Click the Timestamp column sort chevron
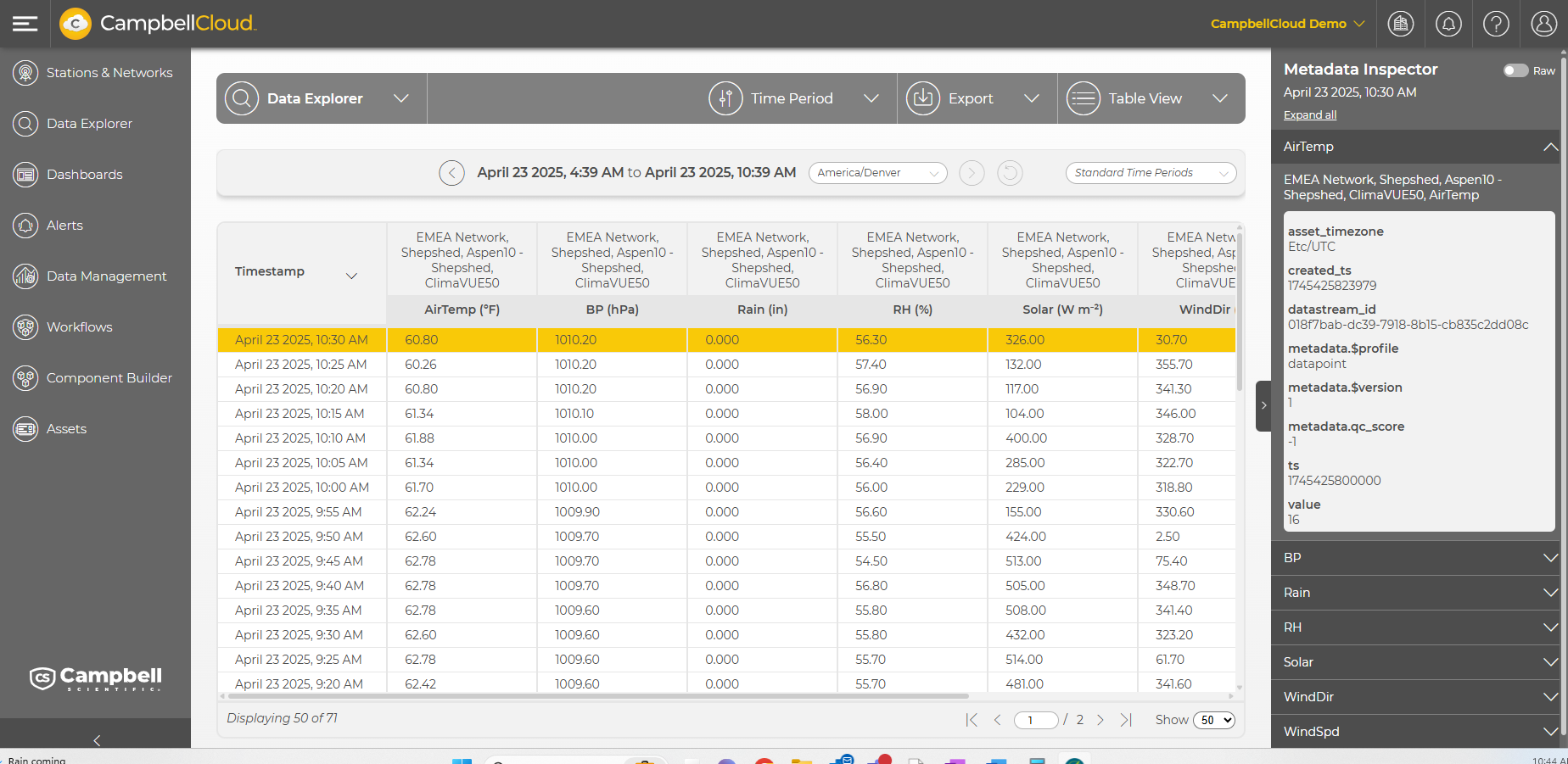The width and height of the screenshot is (1568, 764). [x=351, y=276]
